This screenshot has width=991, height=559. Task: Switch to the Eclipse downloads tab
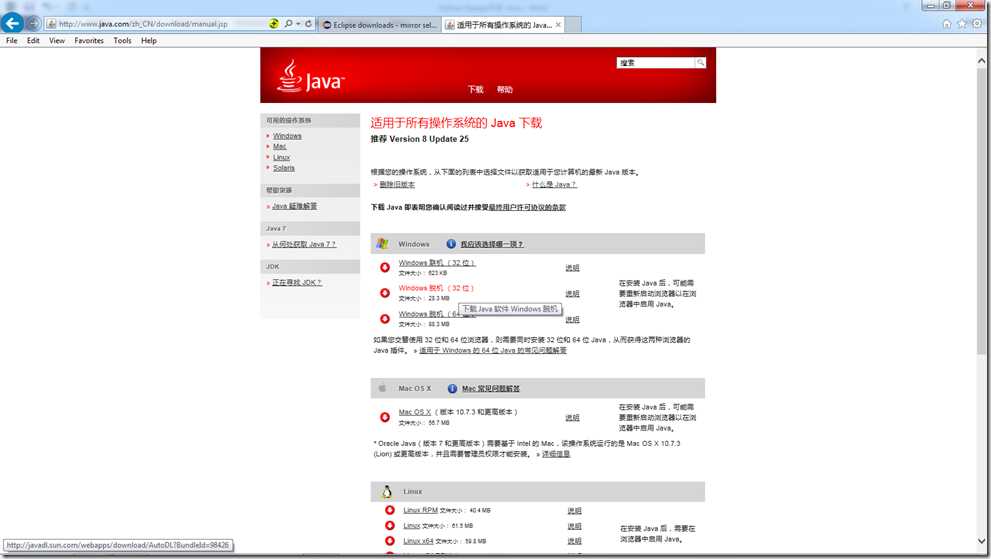379,25
